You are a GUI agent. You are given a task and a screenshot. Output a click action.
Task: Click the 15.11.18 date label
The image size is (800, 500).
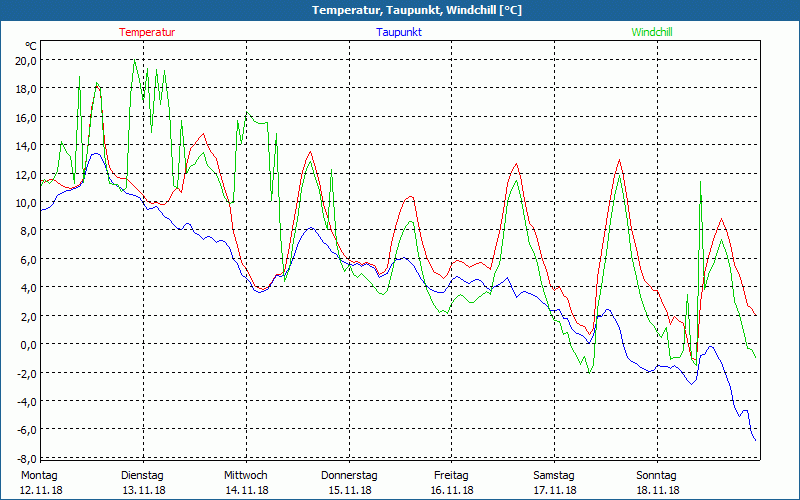(349, 490)
